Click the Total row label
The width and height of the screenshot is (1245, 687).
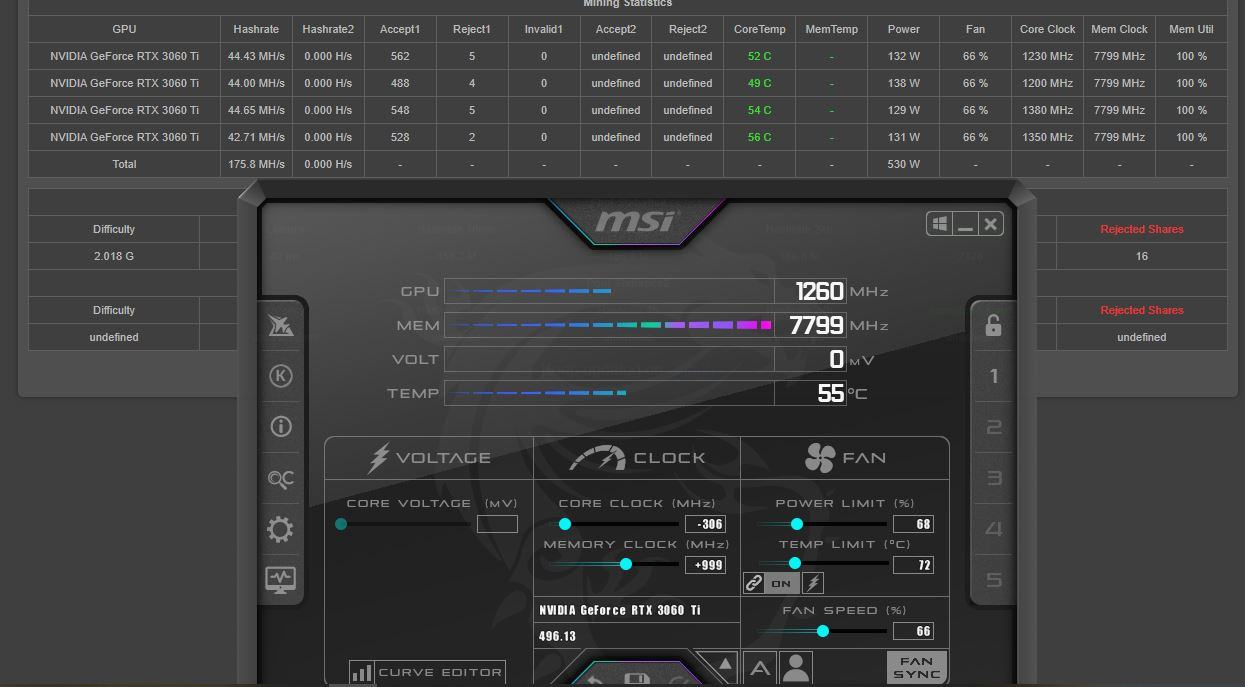click(x=124, y=164)
